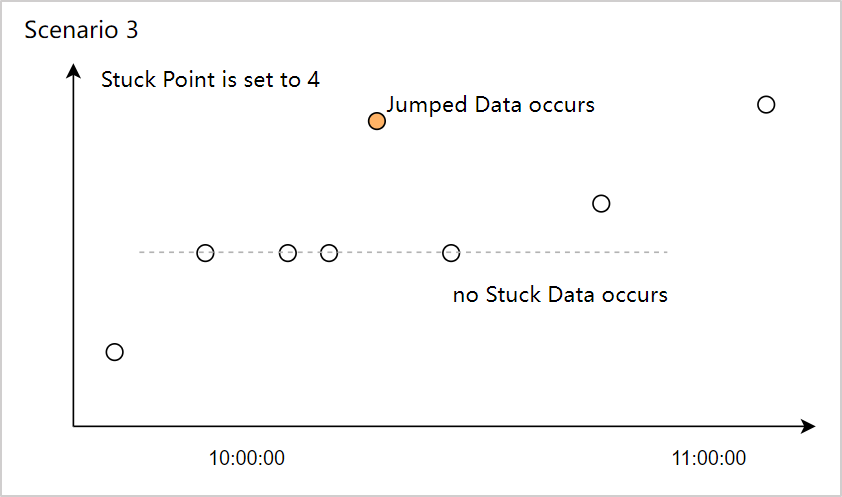This screenshot has height=497, width=842.
Task: Click the orange Jumped Data point
Action: (x=376, y=121)
